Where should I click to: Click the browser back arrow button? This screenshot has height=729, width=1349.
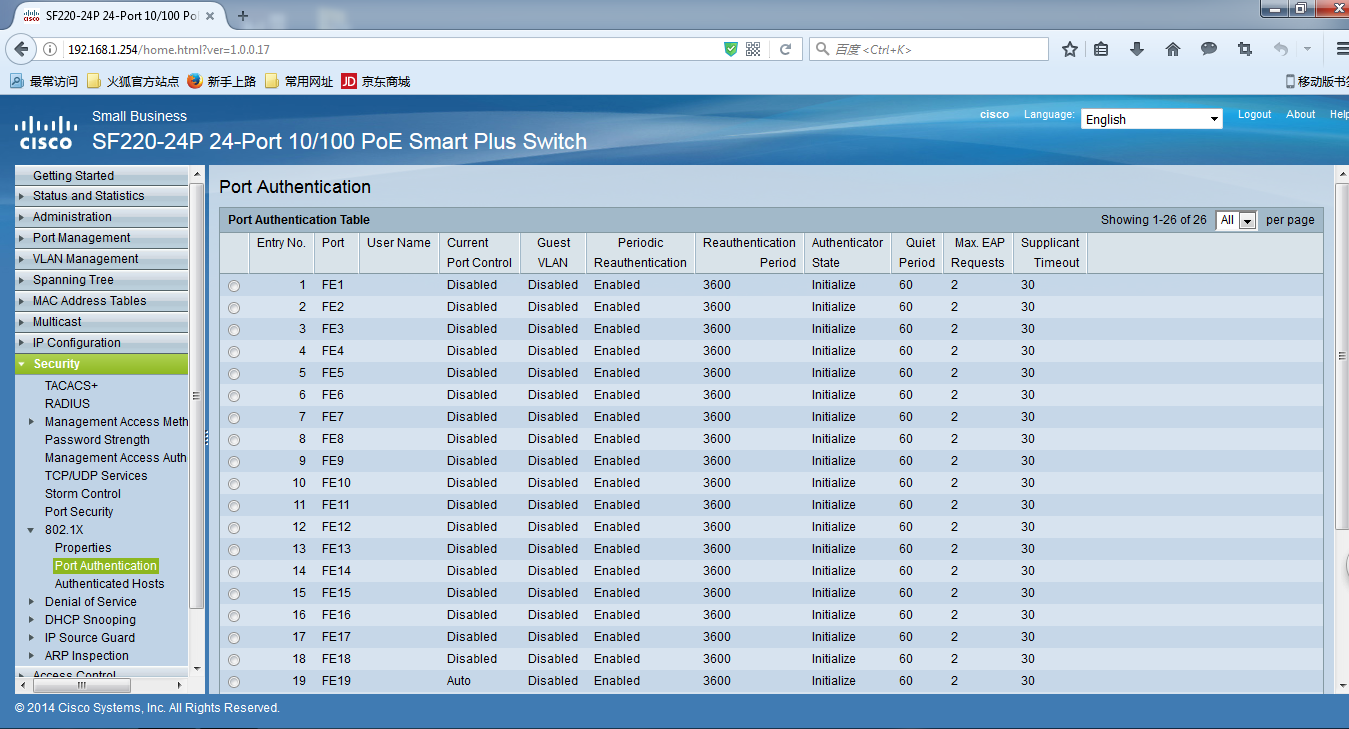[21, 49]
